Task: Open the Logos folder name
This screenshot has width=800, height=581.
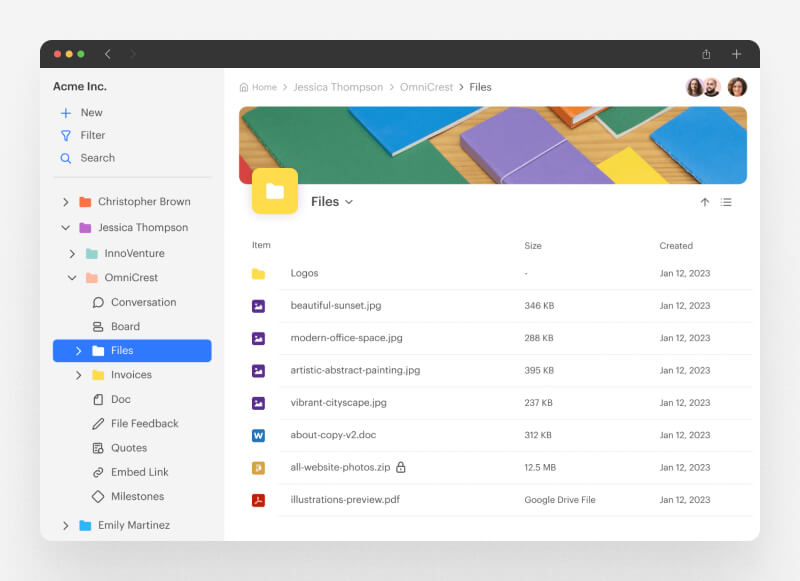Action: pos(304,273)
